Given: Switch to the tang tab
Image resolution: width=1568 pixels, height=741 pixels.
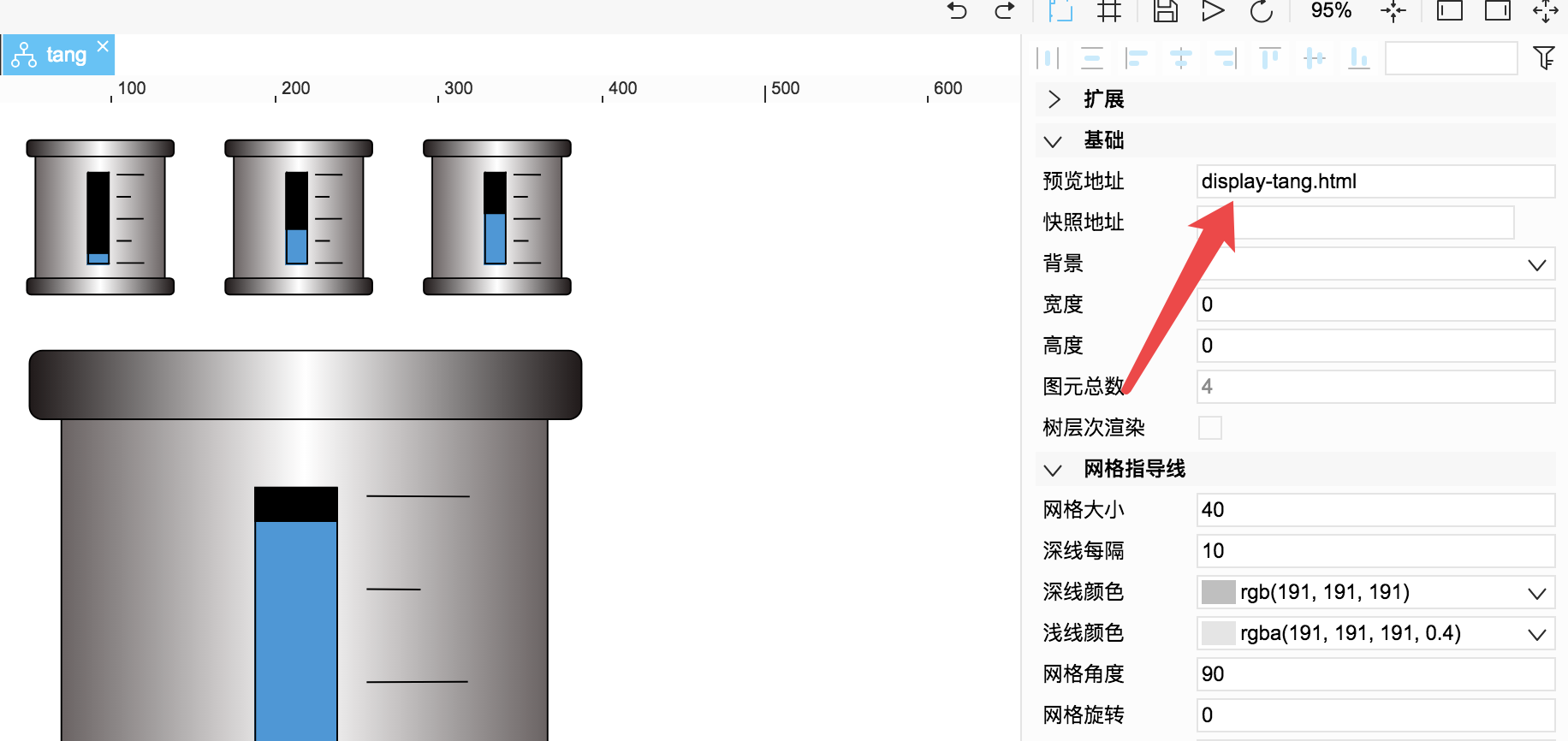Looking at the screenshot, I should (58, 55).
